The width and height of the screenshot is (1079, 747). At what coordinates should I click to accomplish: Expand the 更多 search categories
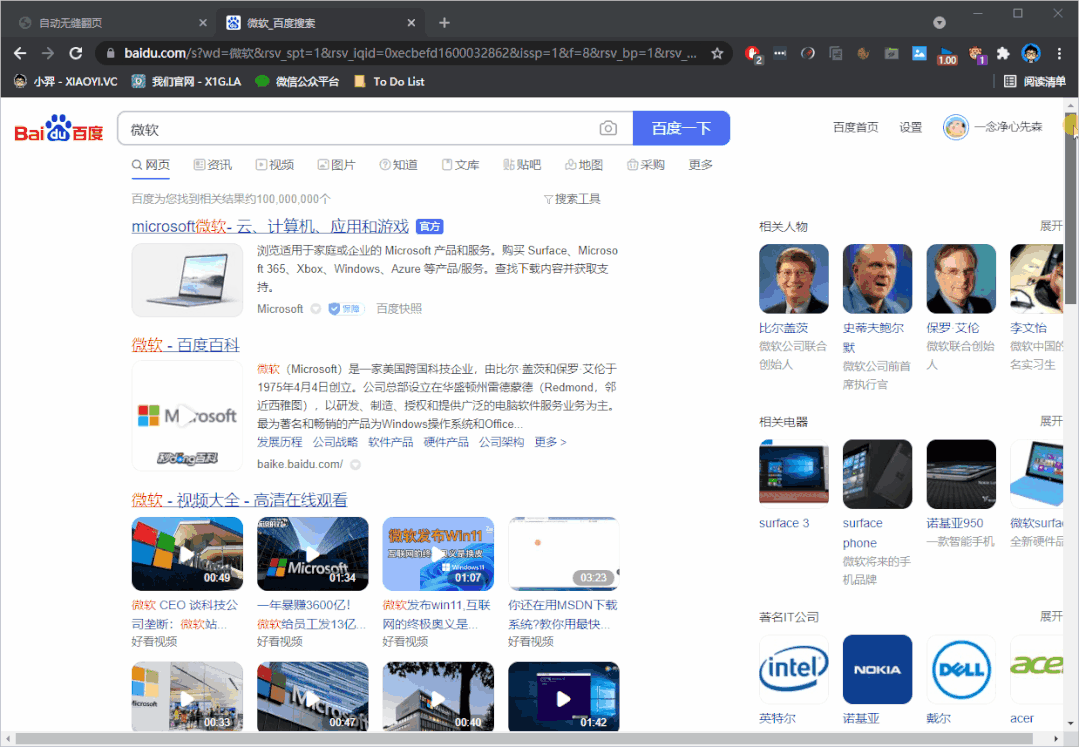click(x=700, y=165)
